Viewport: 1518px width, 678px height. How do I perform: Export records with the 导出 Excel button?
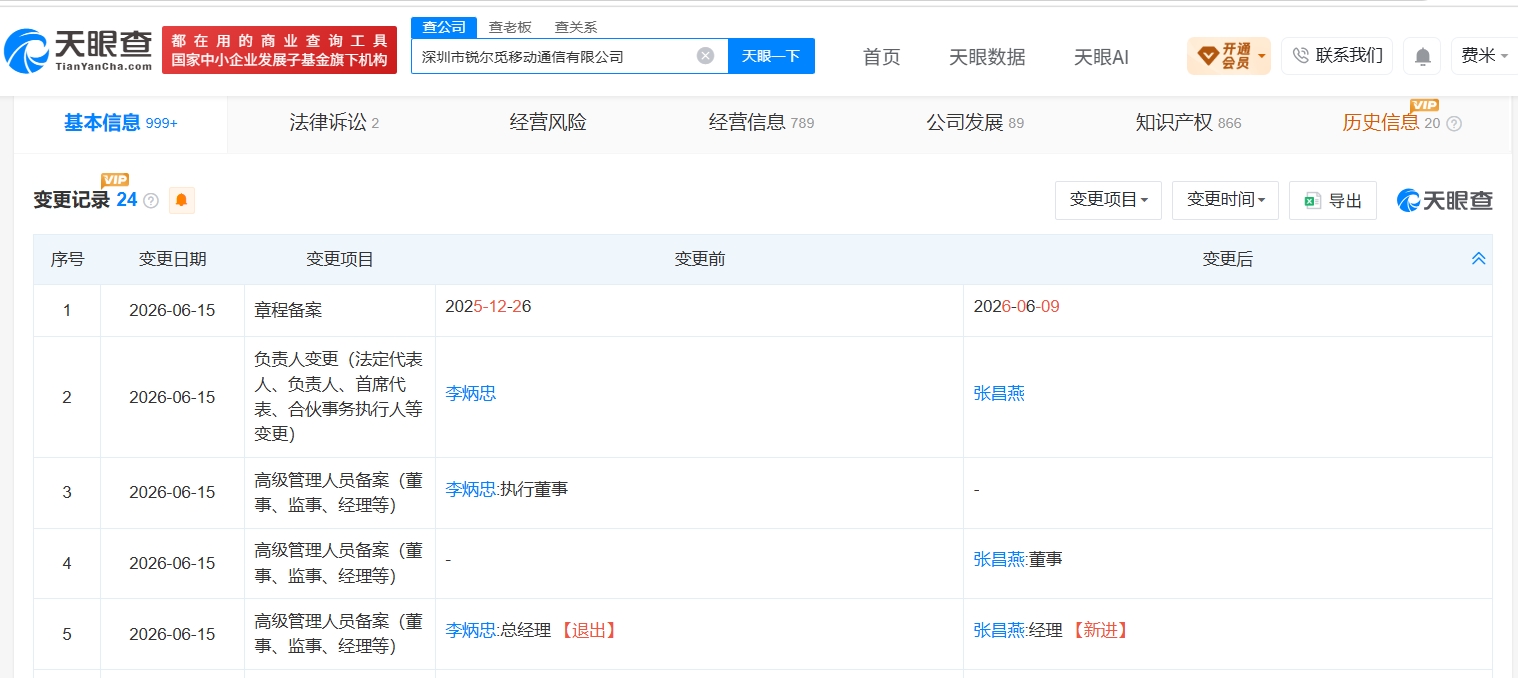[x=1333, y=201]
